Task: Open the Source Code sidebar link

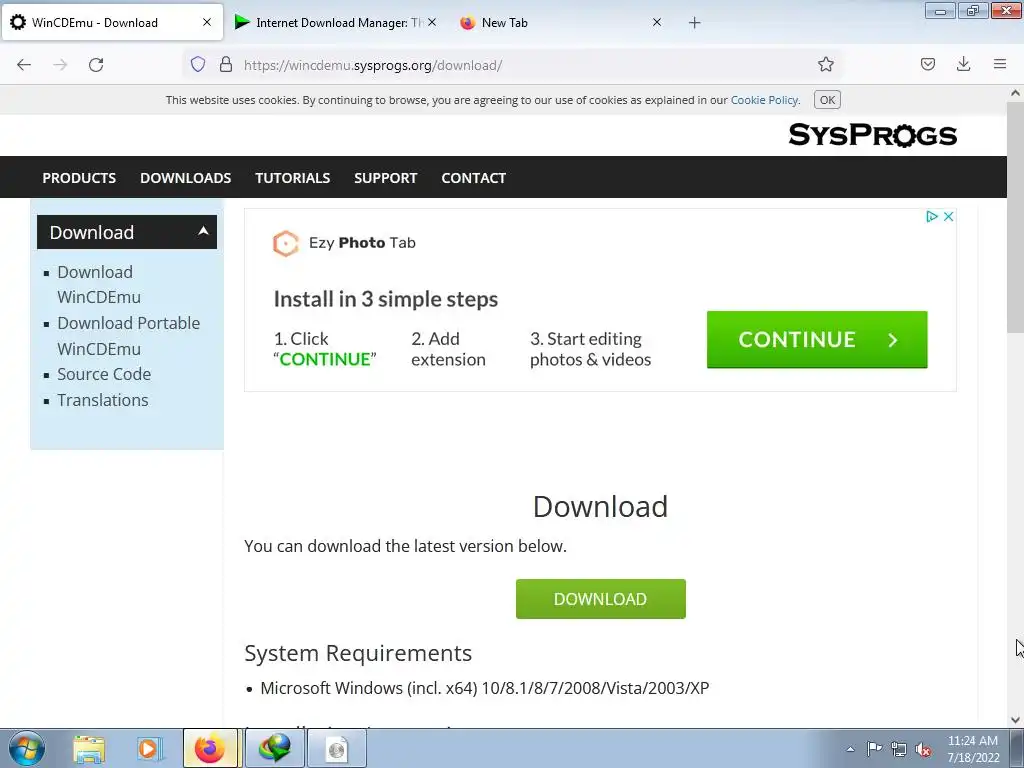Action: (x=104, y=374)
